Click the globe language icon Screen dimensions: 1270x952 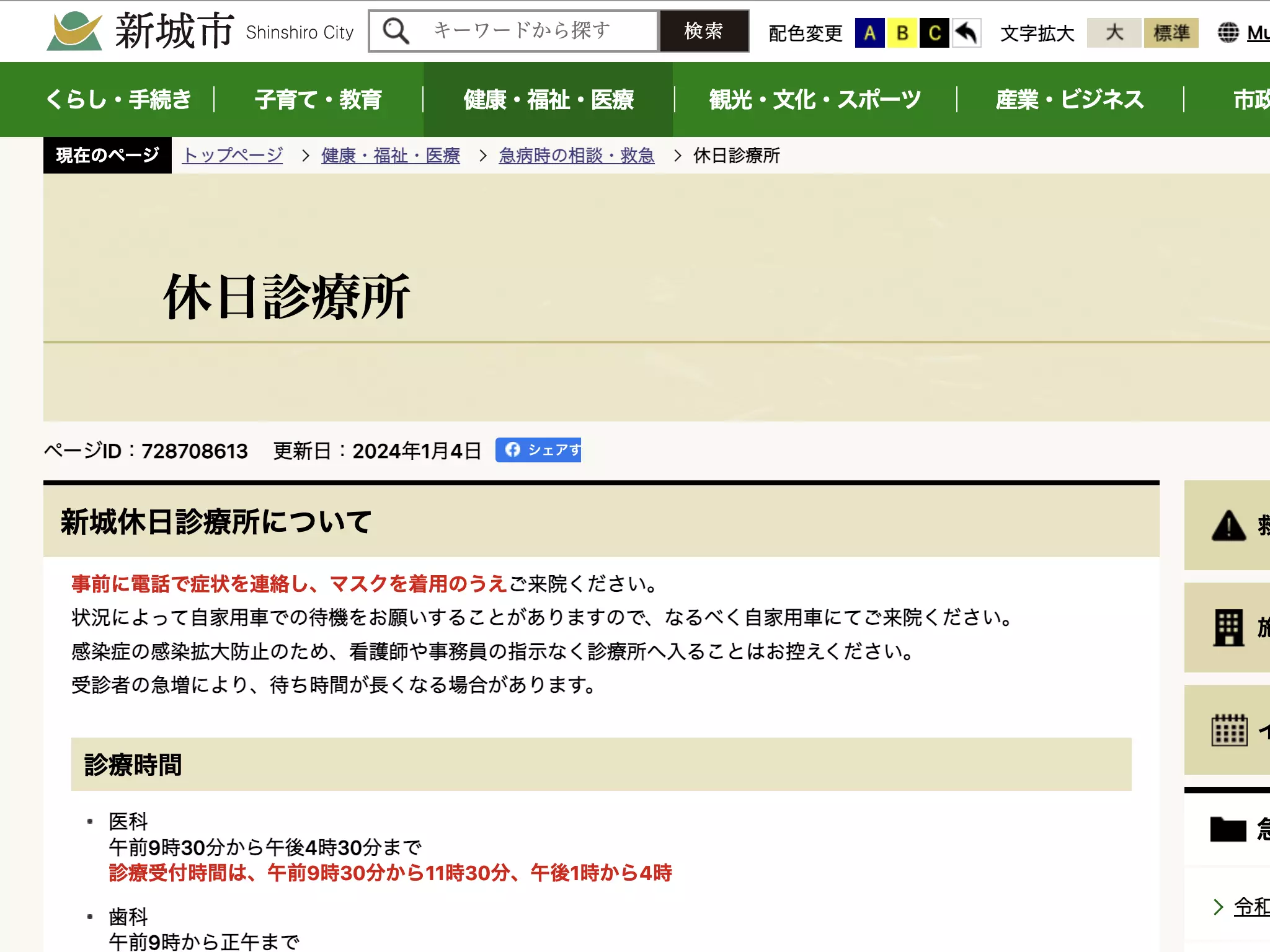tap(1228, 32)
